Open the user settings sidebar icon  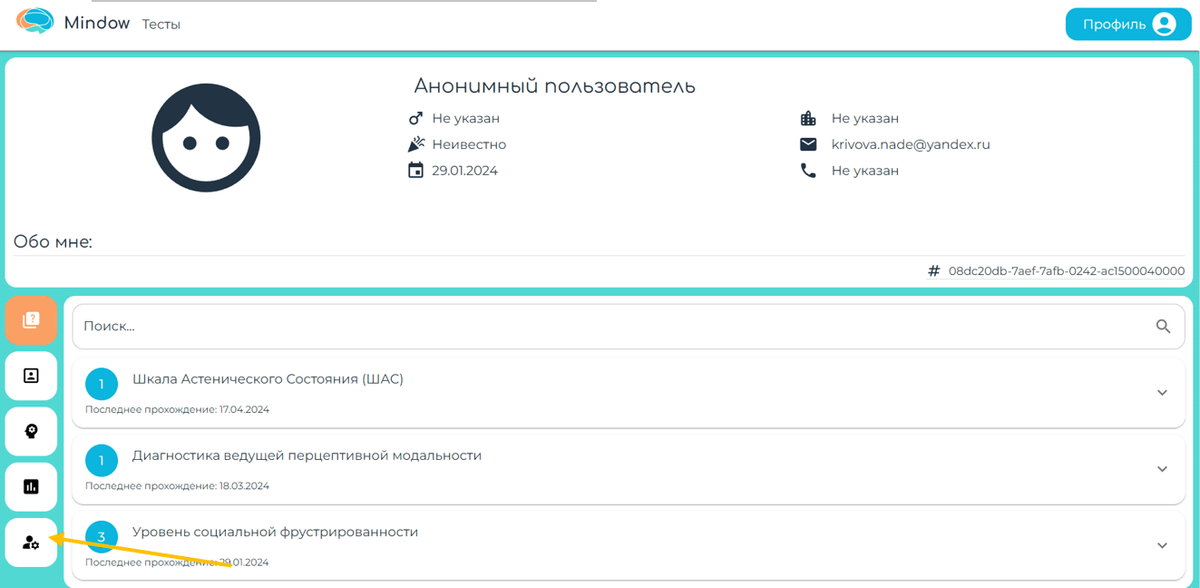coord(31,542)
